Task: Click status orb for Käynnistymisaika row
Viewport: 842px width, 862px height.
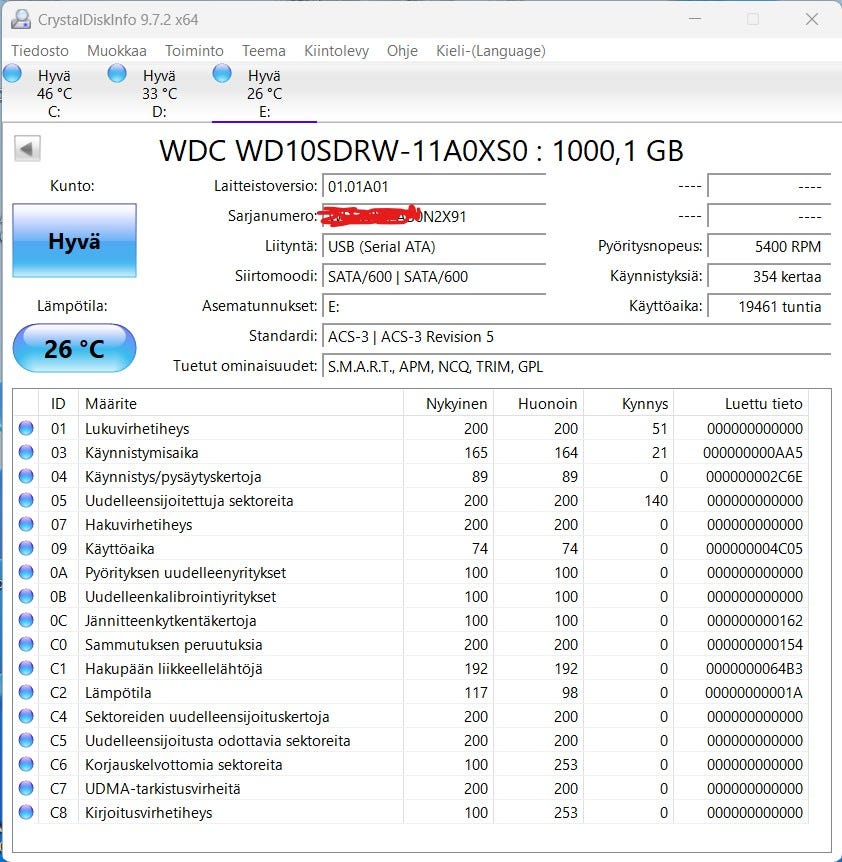Action: [26, 452]
